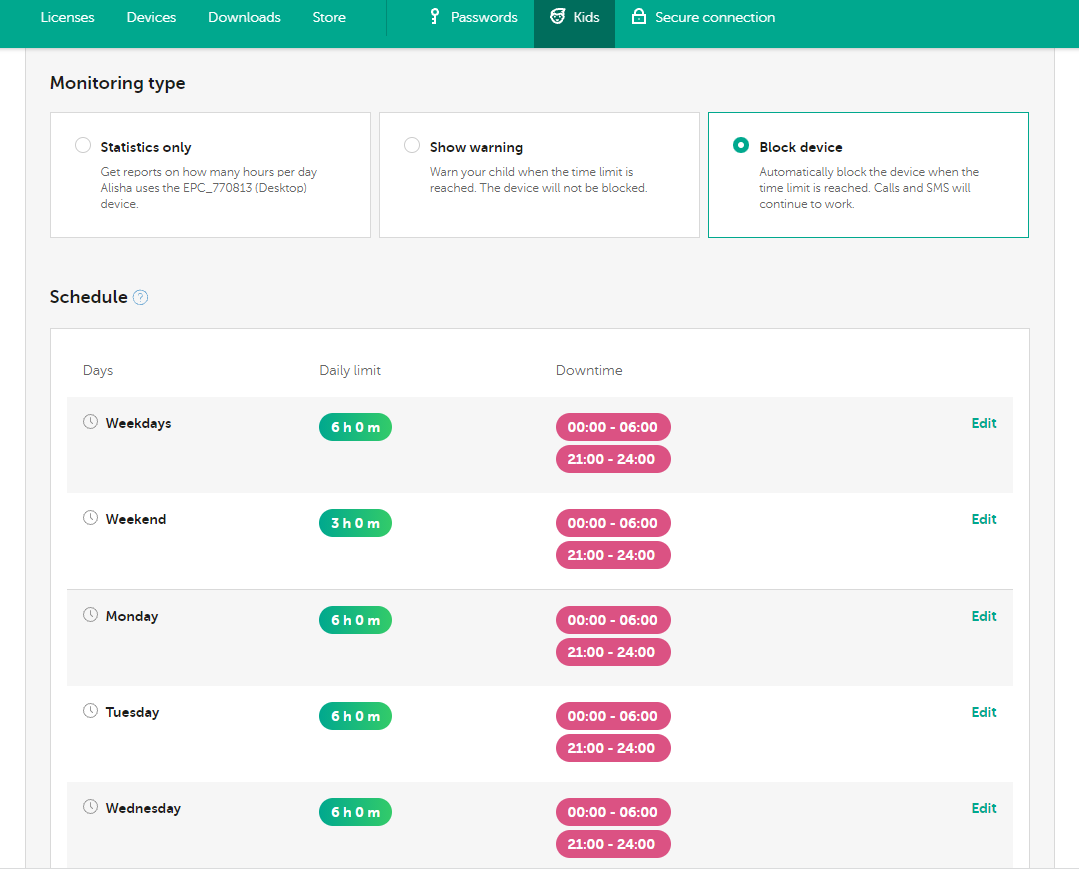Open the Kids section tab
The image size is (1079, 879).
[x=575, y=17]
